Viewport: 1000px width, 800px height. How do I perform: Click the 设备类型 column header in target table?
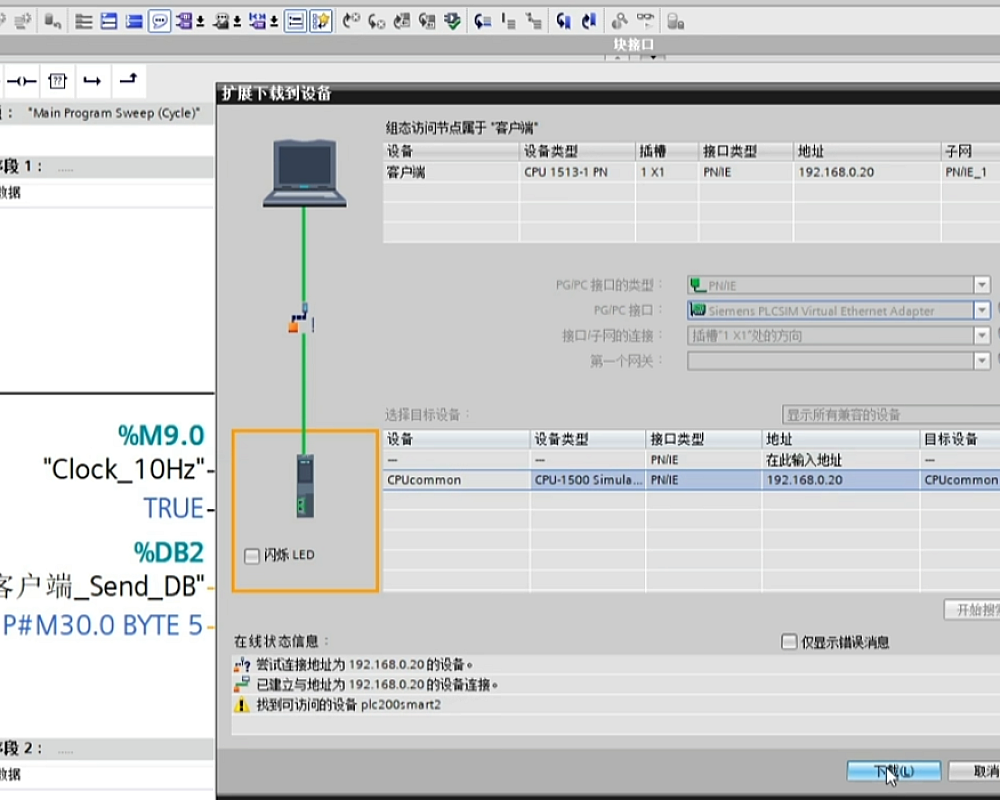pyautogui.click(x=587, y=439)
